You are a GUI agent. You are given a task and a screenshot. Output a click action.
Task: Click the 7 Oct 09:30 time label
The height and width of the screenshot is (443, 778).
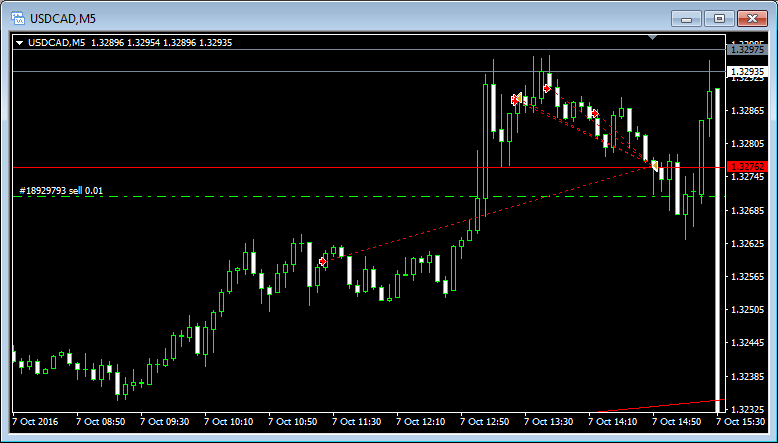click(165, 422)
